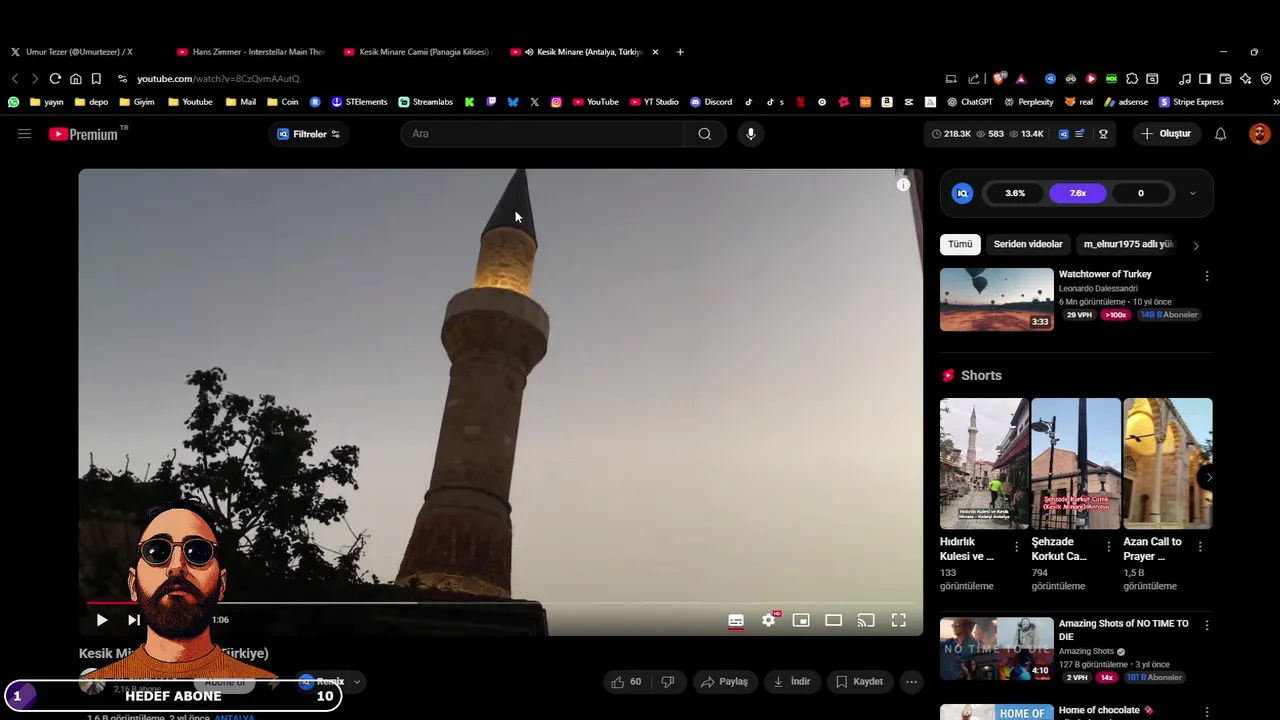Screen dimensions: 1280x720
Task: Open video settings gear
Action: pos(769,620)
